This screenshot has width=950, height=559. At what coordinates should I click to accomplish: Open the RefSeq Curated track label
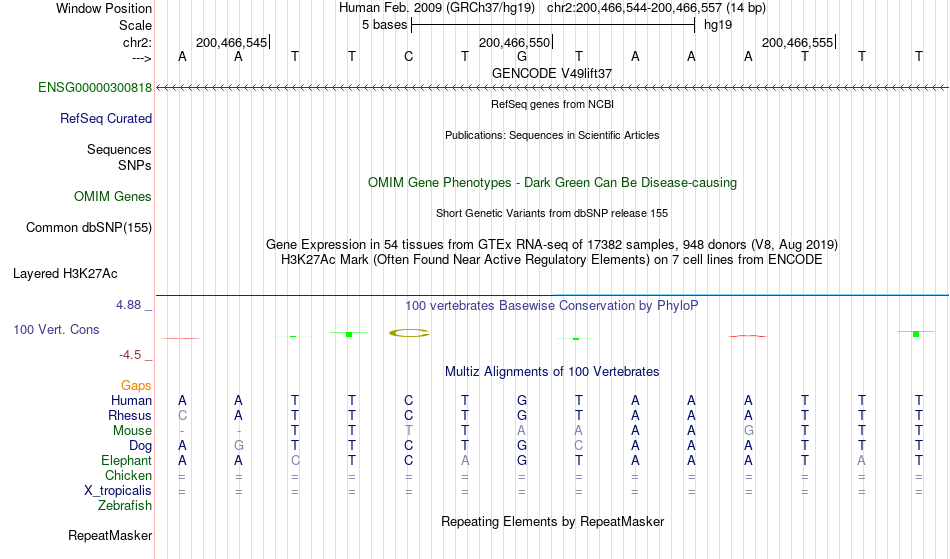click(x=106, y=119)
